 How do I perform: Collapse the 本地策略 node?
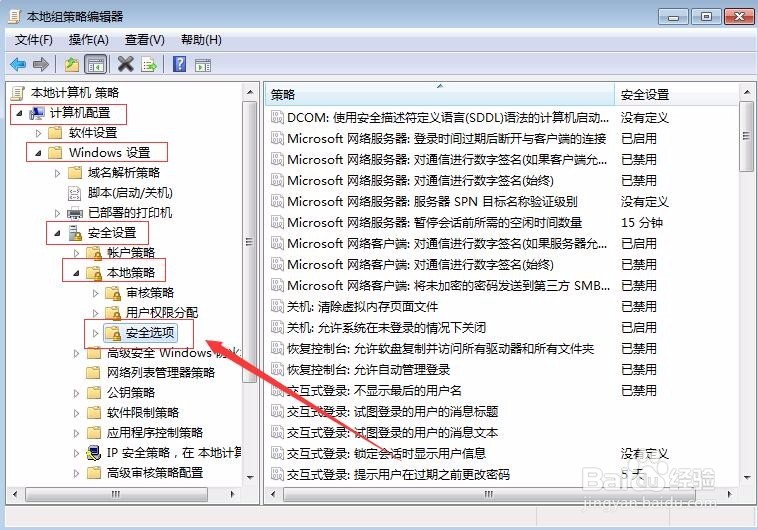point(76,273)
